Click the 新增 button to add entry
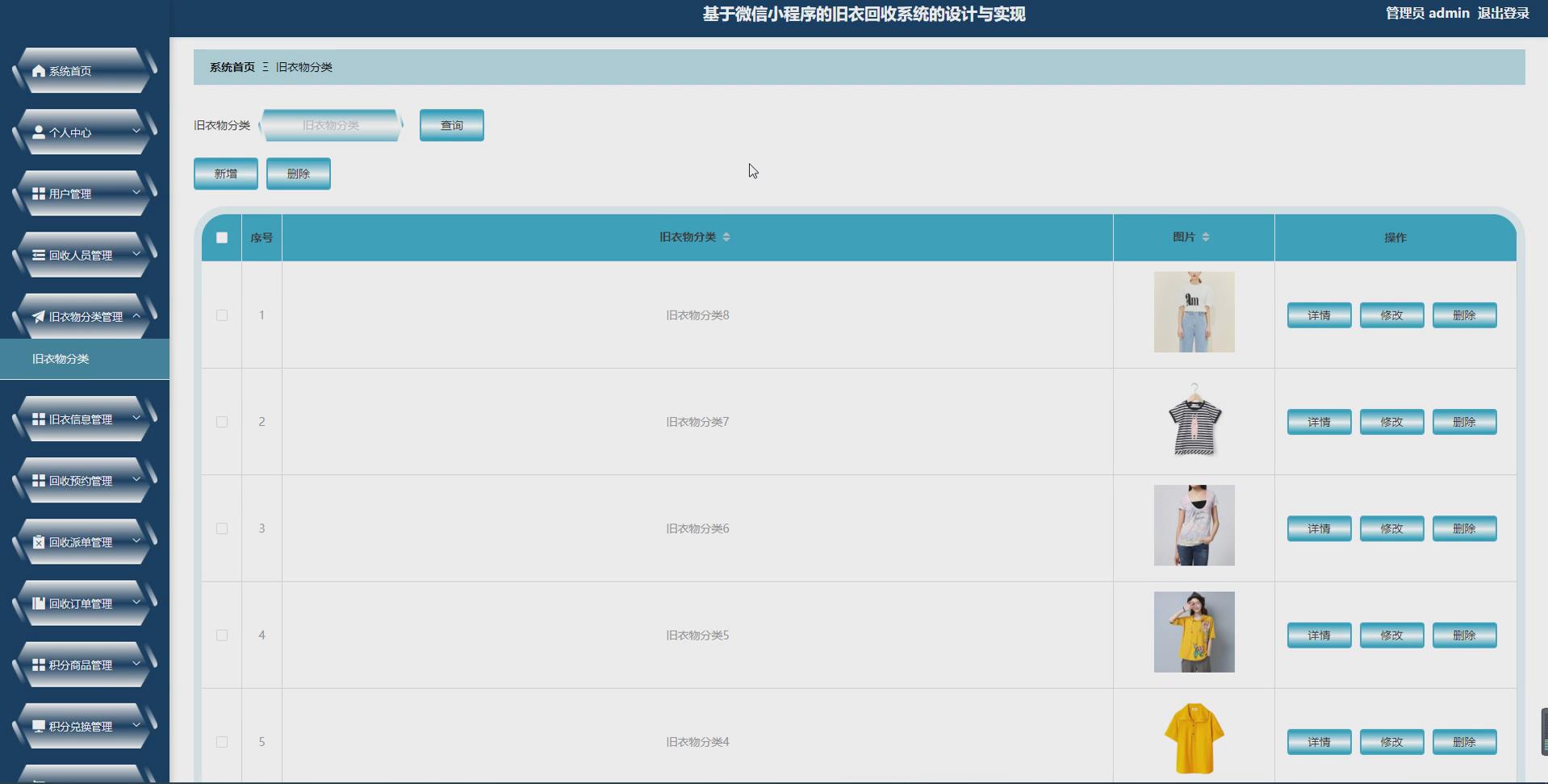The height and width of the screenshot is (784, 1548). point(225,173)
